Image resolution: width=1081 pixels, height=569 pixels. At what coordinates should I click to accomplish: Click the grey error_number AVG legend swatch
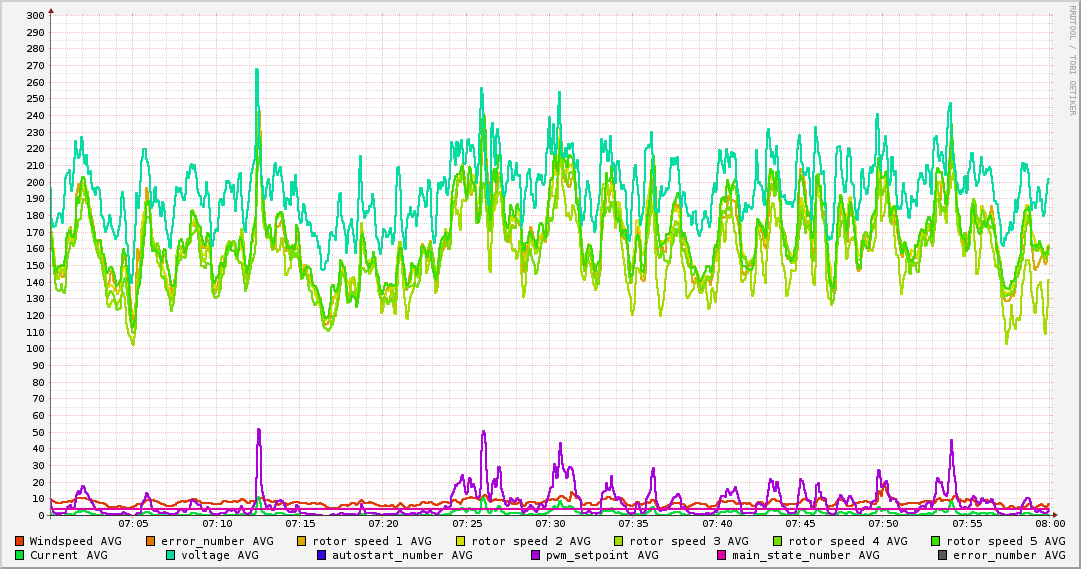[x=942, y=555]
